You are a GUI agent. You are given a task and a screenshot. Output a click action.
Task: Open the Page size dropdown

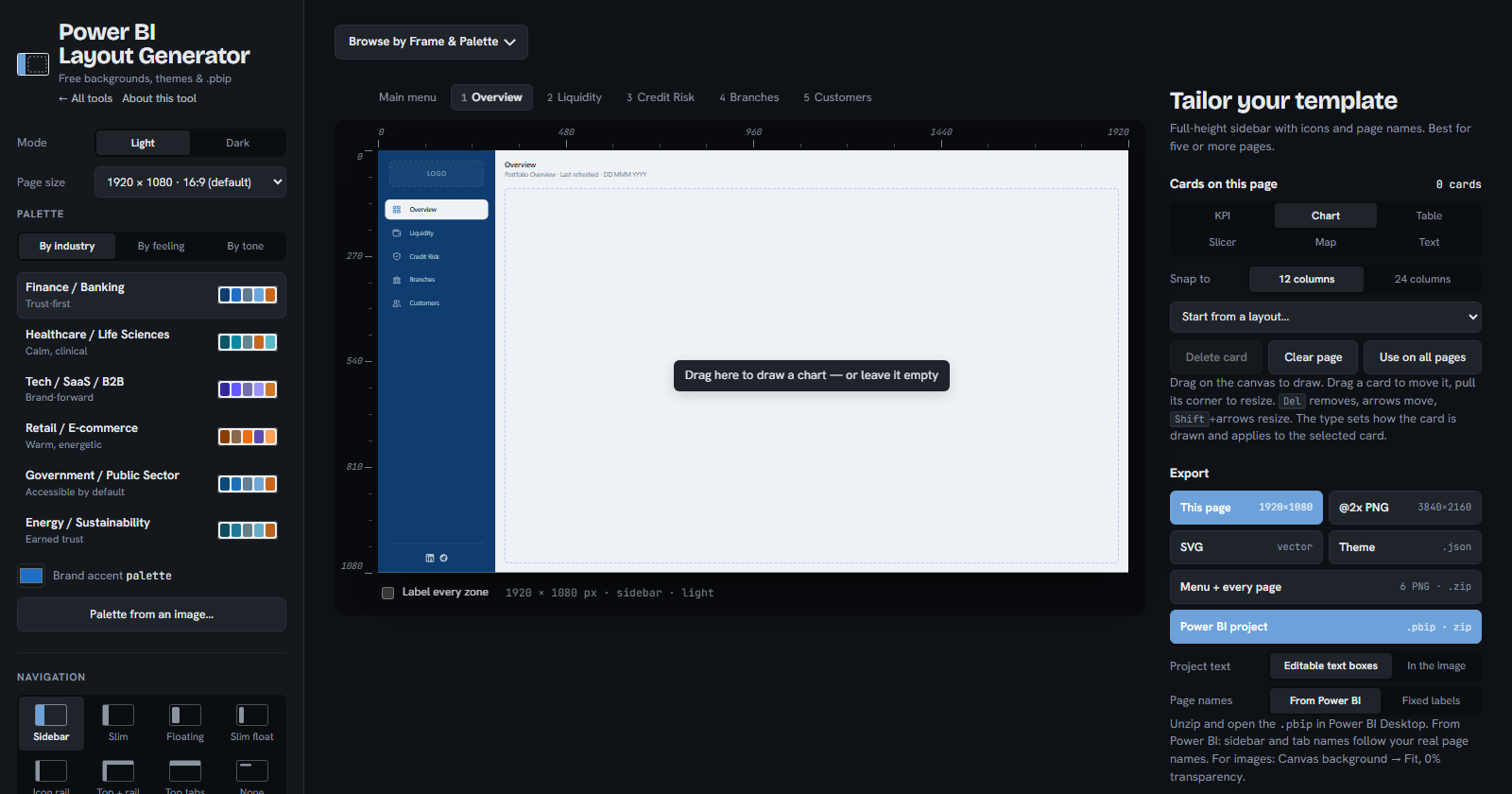coord(190,182)
